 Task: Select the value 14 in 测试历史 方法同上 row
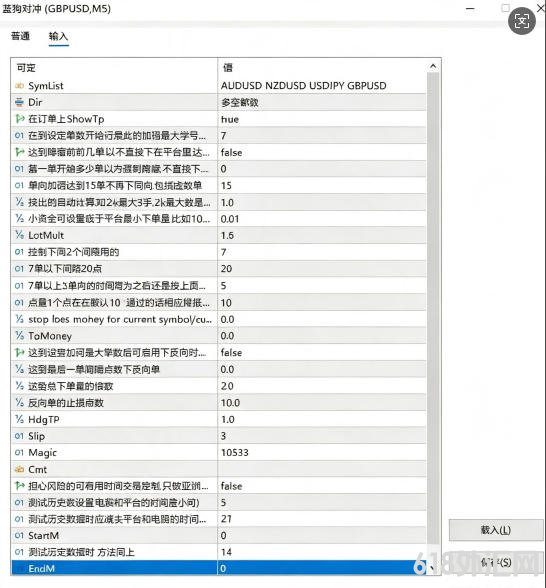(322, 552)
